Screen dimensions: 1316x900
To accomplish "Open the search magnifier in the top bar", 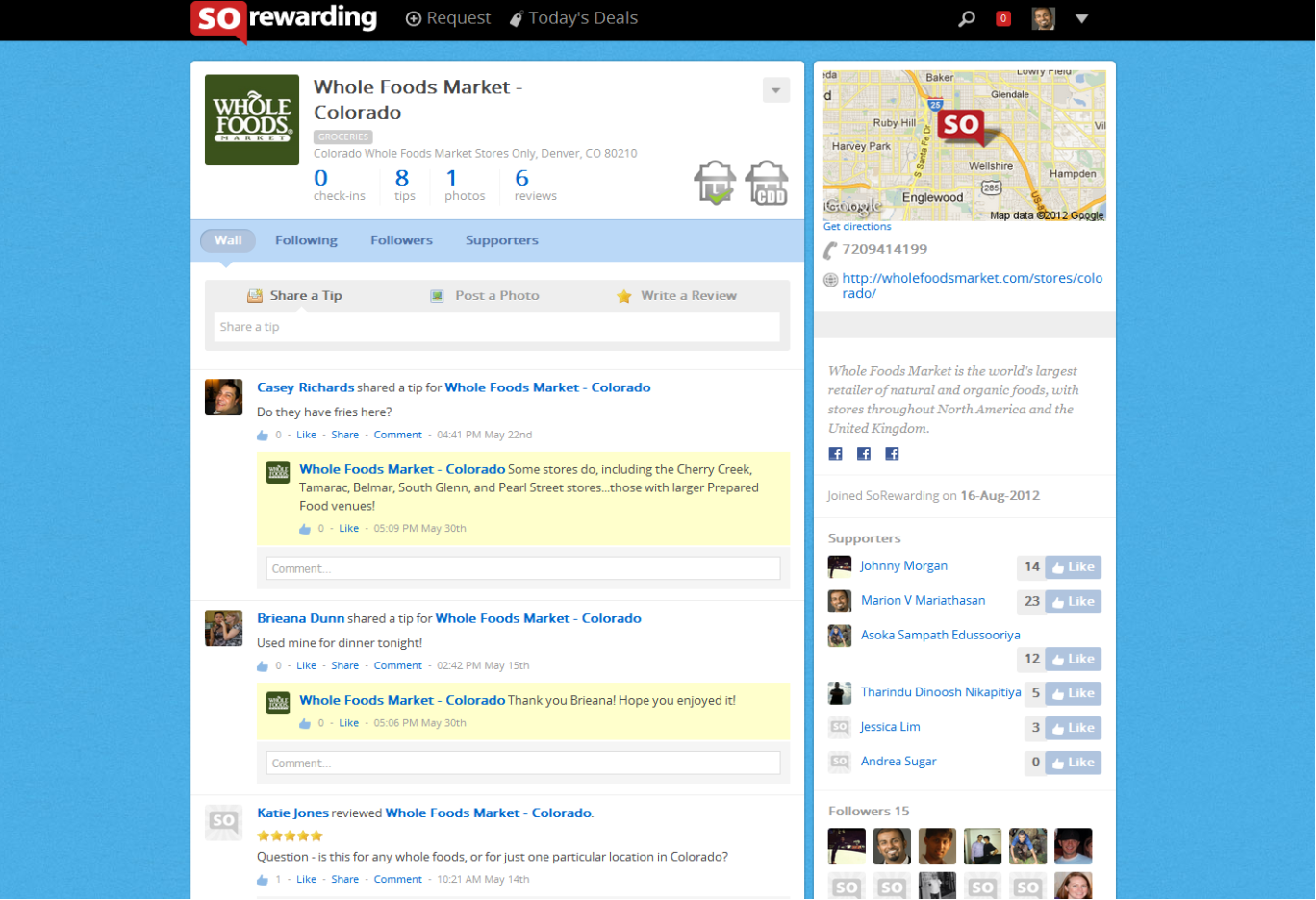I will click(x=967, y=18).
